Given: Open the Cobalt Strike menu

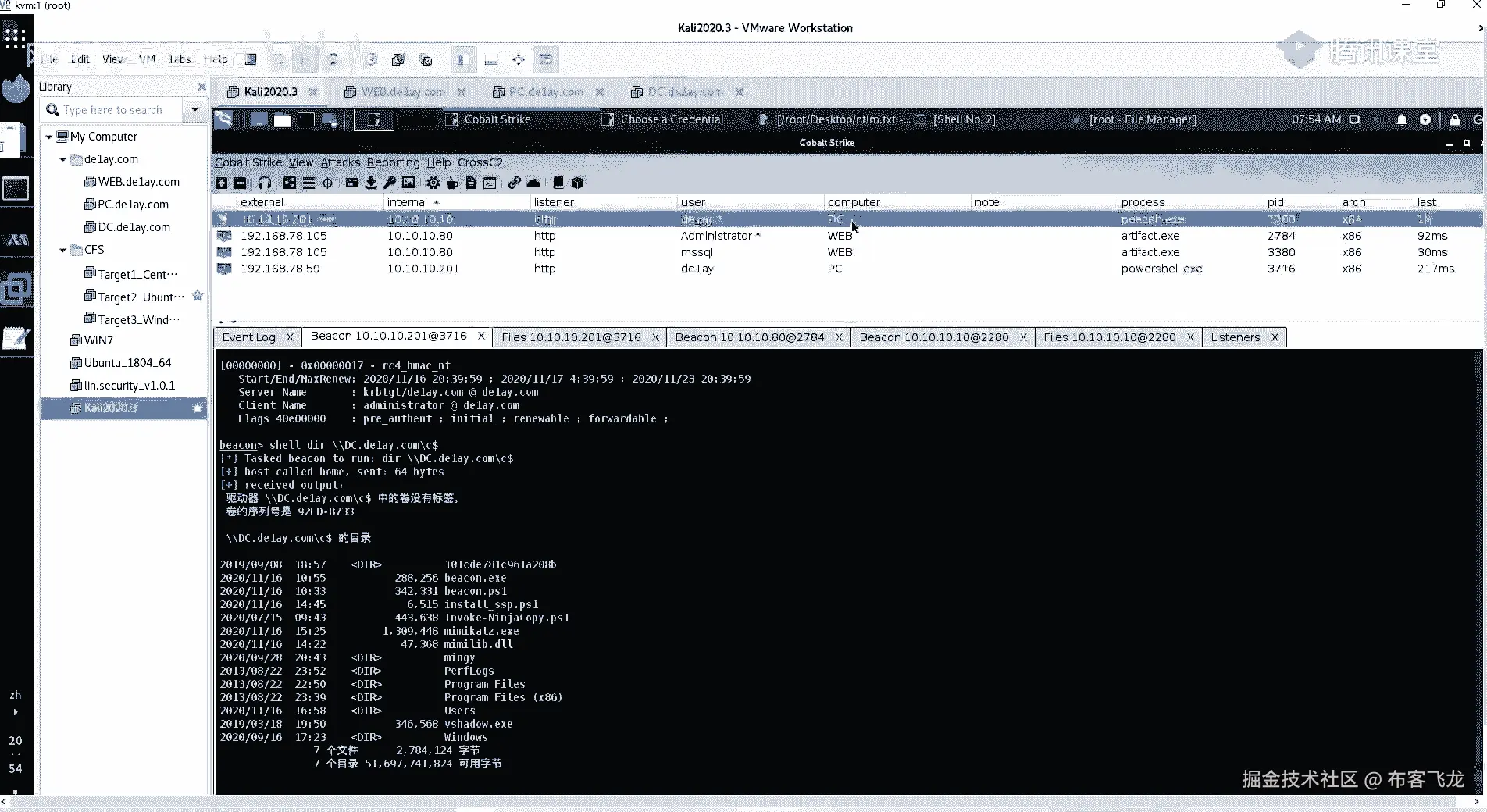Looking at the screenshot, I should pyautogui.click(x=248, y=162).
